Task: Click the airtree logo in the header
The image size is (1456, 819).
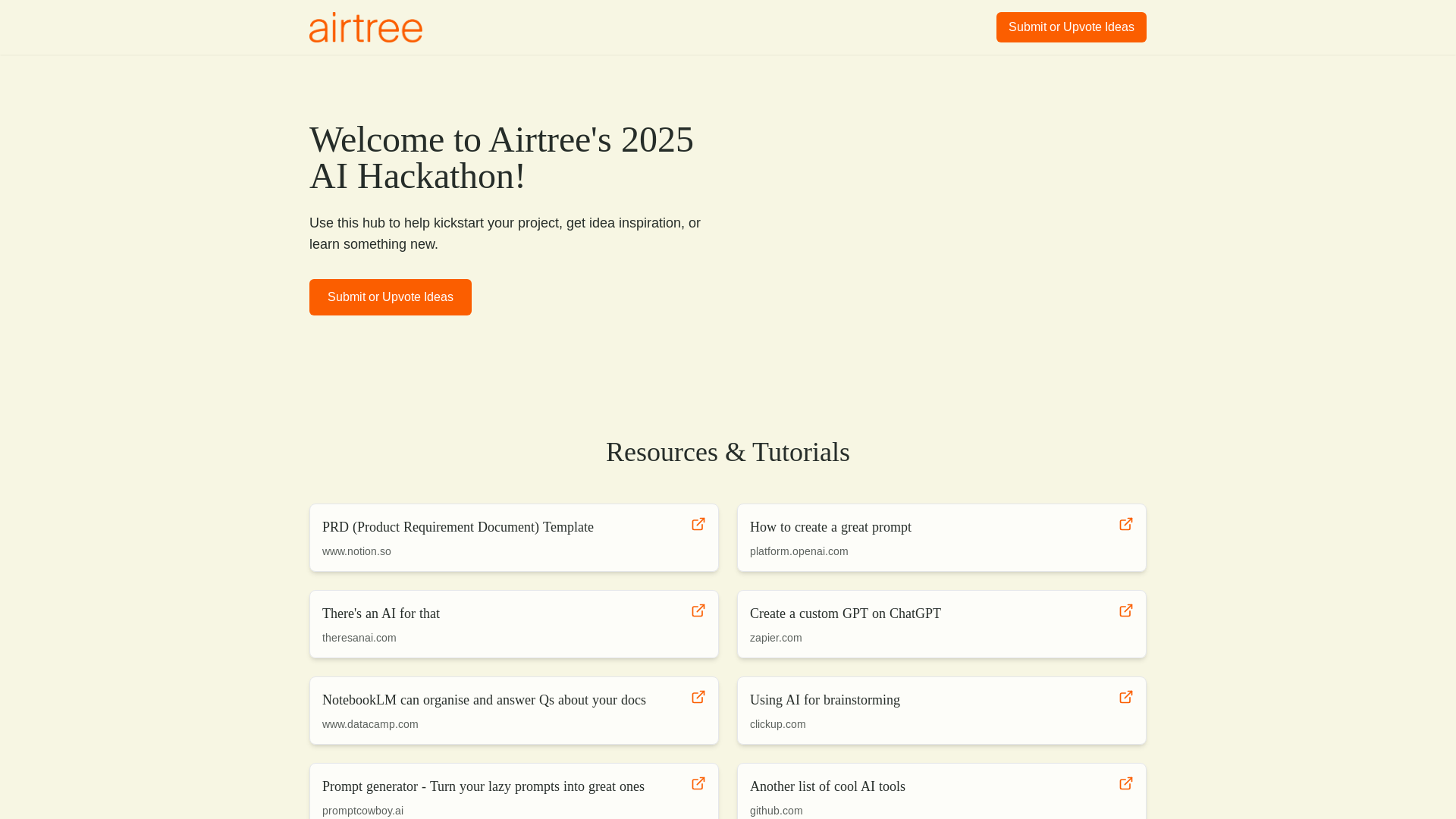Action: pos(366,27)
